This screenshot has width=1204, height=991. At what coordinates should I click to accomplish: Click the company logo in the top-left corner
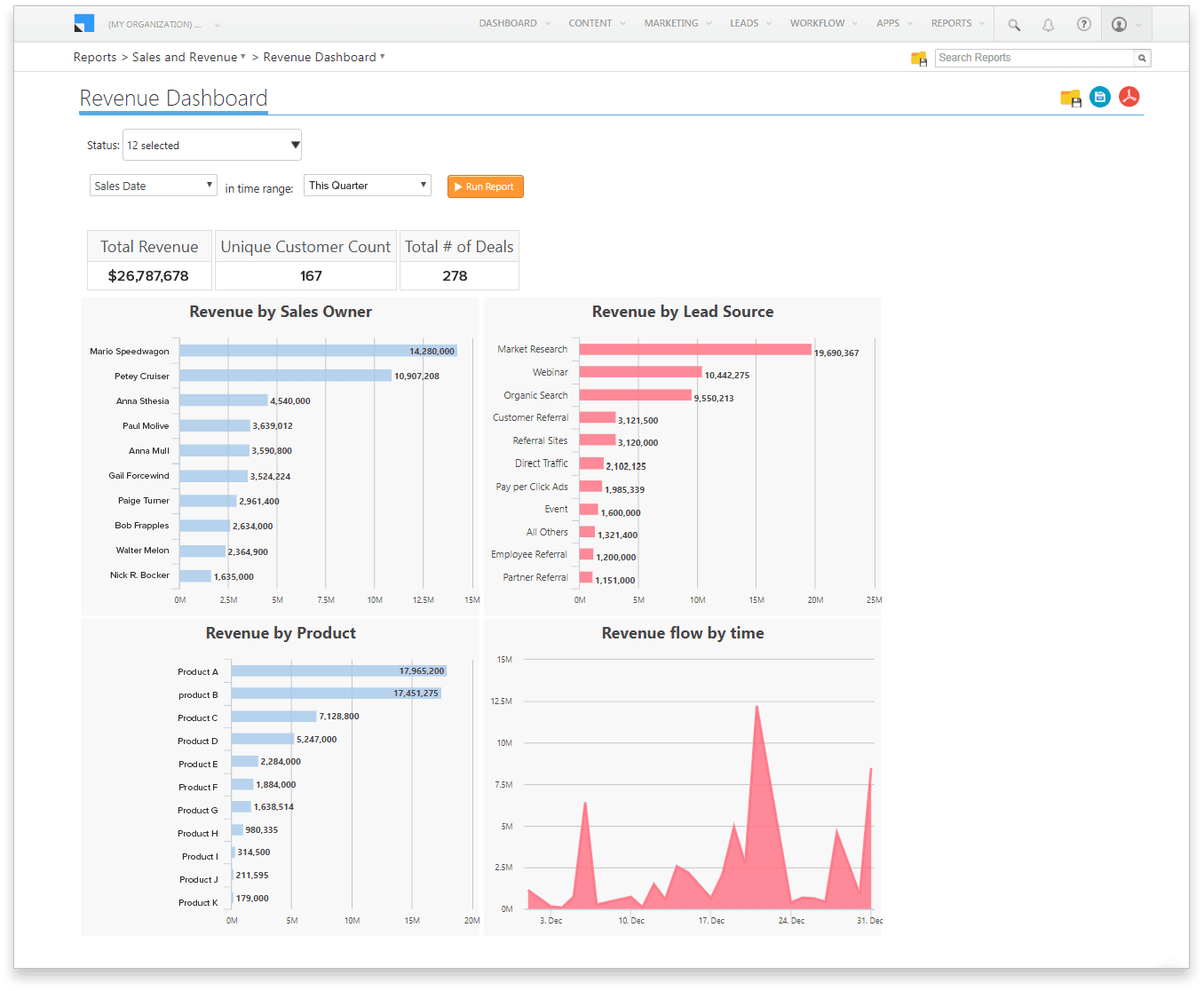pos(84,22)
